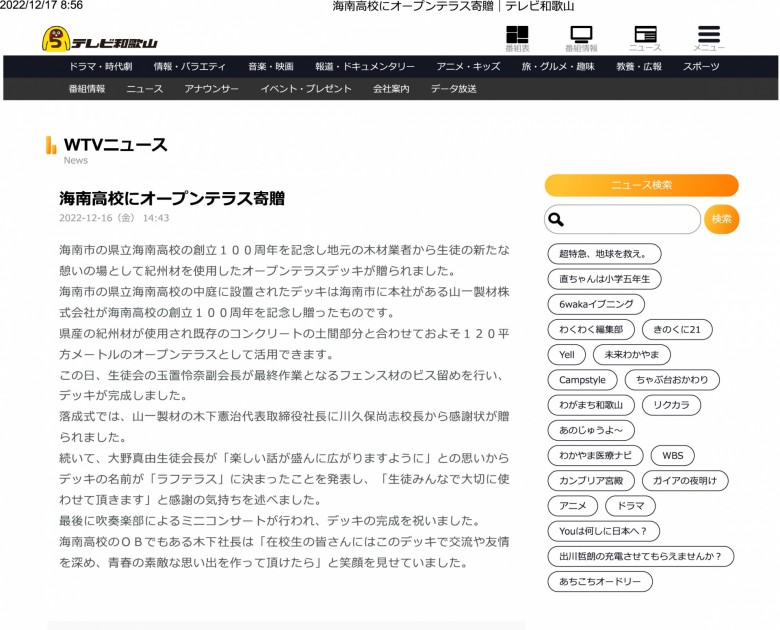Click the ニュース検索 orange banner
Image resolution: width=780 pixels, height=630 pixels.
(x=641, y=185)
